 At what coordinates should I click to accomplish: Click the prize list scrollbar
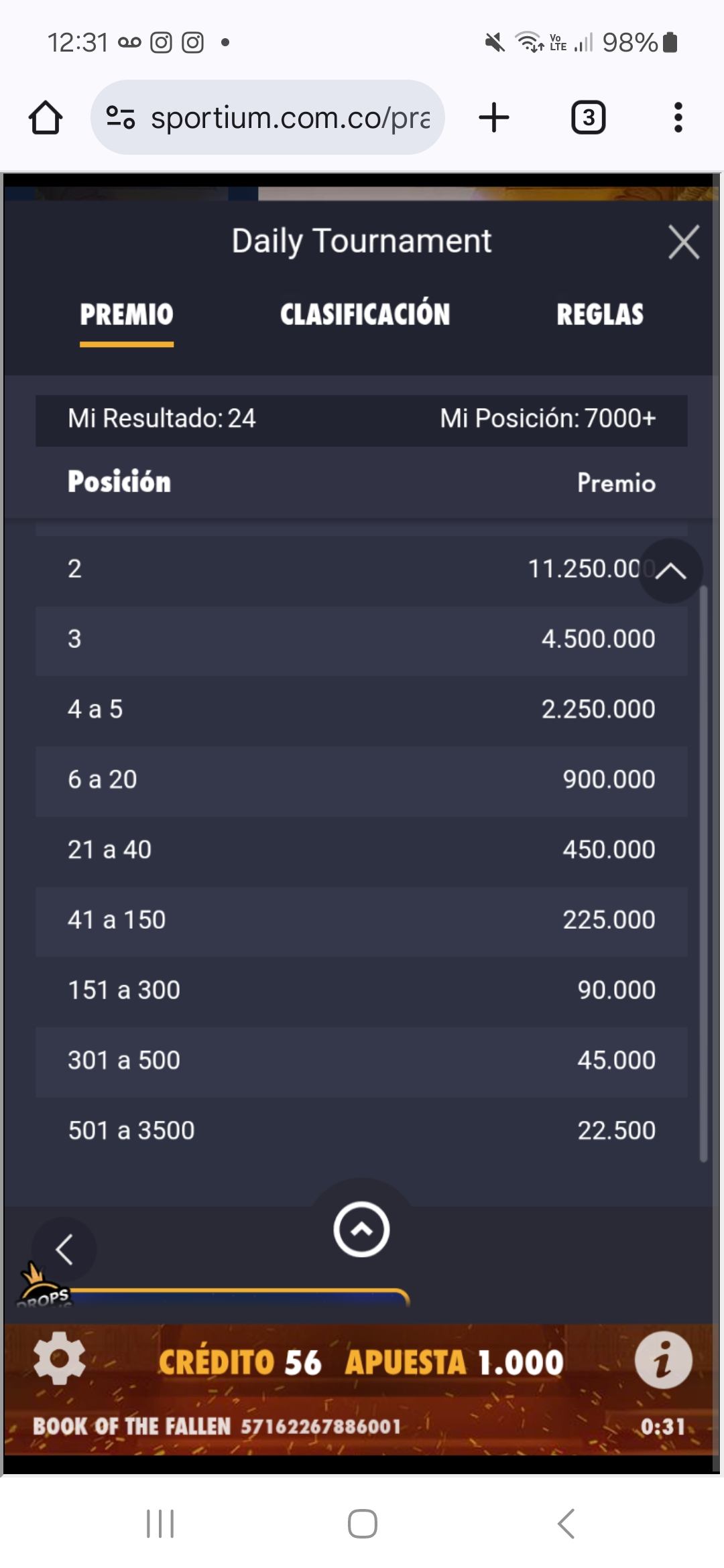[x=703, y=871]
